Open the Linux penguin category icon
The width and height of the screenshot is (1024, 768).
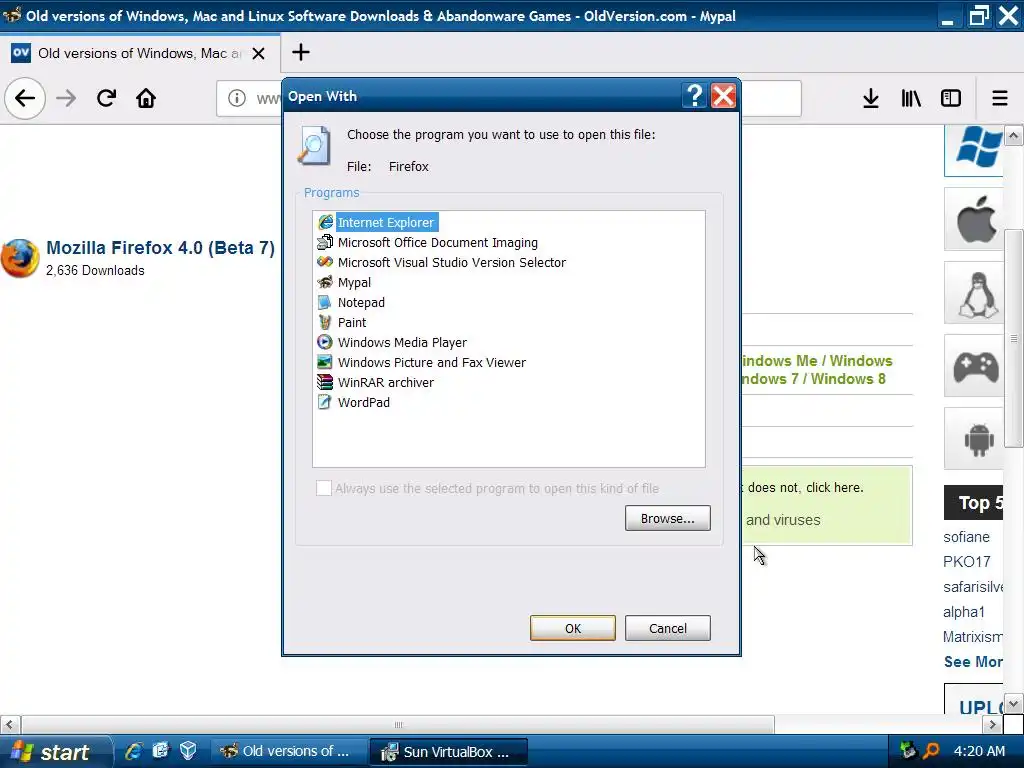pos(976,294)
